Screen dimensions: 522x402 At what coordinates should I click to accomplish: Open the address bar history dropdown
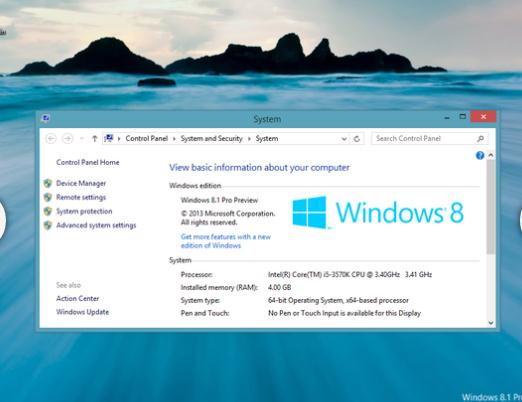point(344,139)
